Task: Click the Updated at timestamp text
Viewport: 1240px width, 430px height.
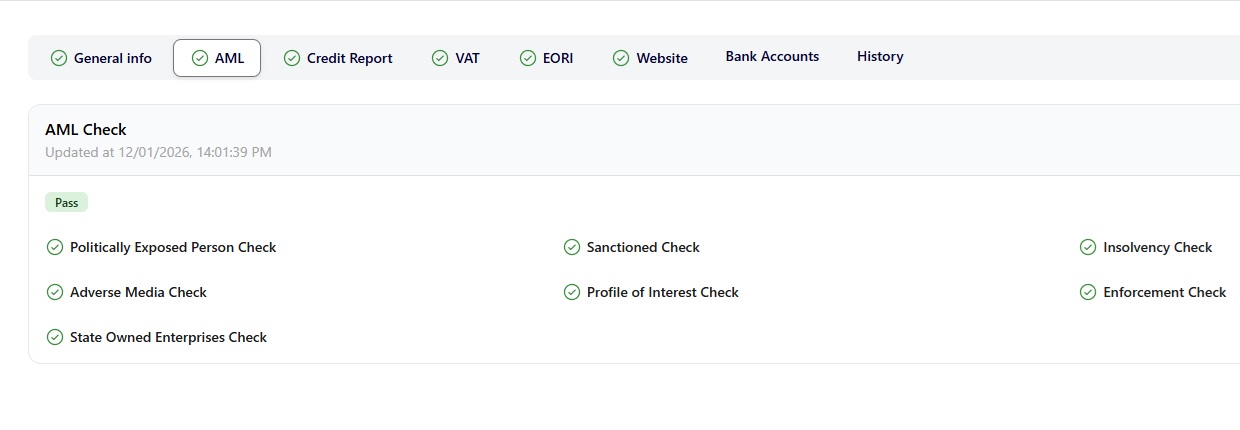Action: [x=158, y=152]
